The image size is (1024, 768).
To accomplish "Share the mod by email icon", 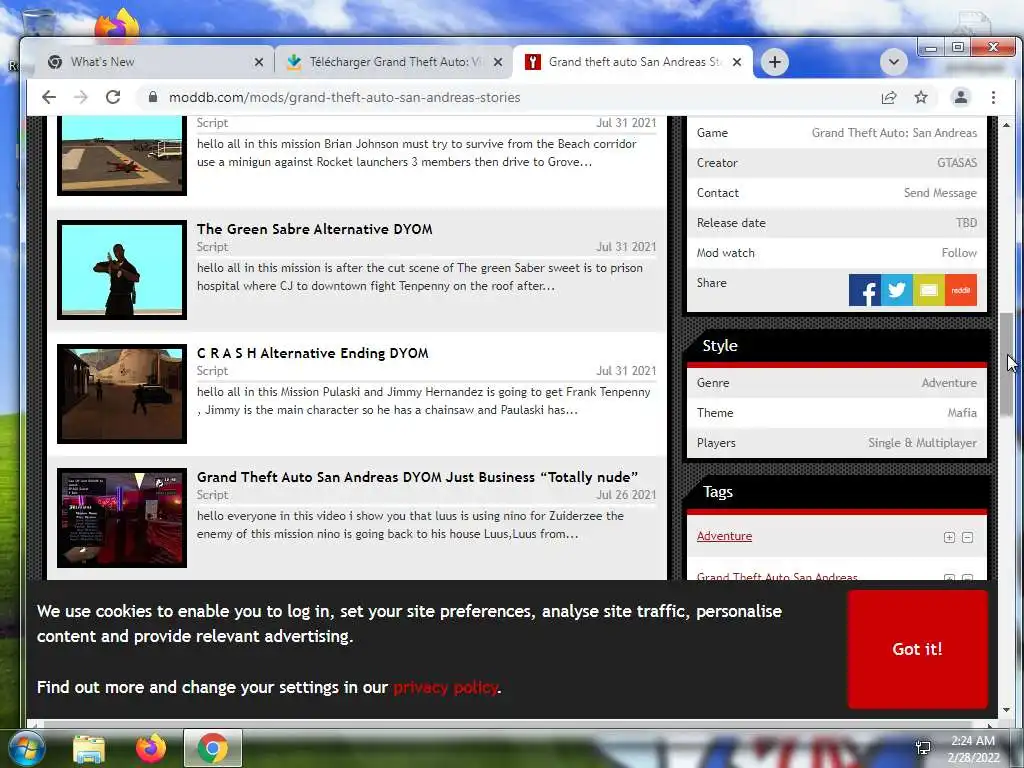I will pyautogui.click(x=929, y=290).
